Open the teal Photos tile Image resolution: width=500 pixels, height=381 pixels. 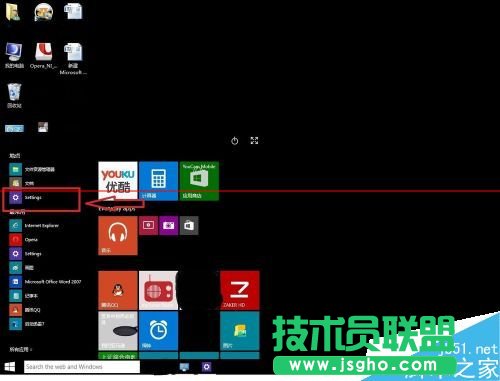click(x=240, y=331)
